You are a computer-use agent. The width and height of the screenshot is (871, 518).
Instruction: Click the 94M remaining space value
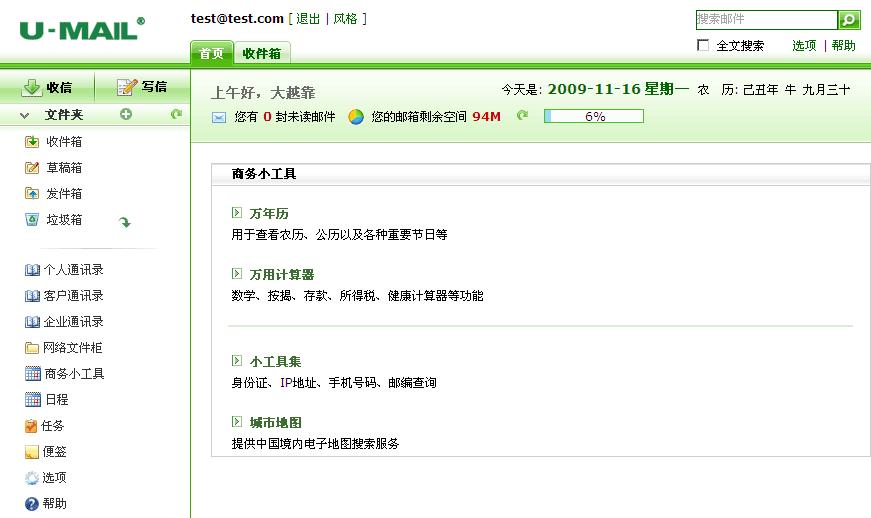coord(487,117)
